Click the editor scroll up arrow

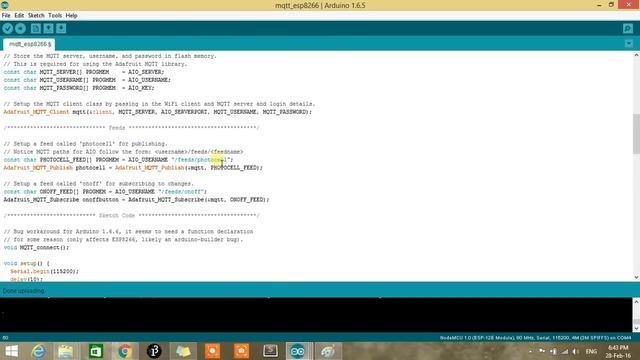(636, 55)
